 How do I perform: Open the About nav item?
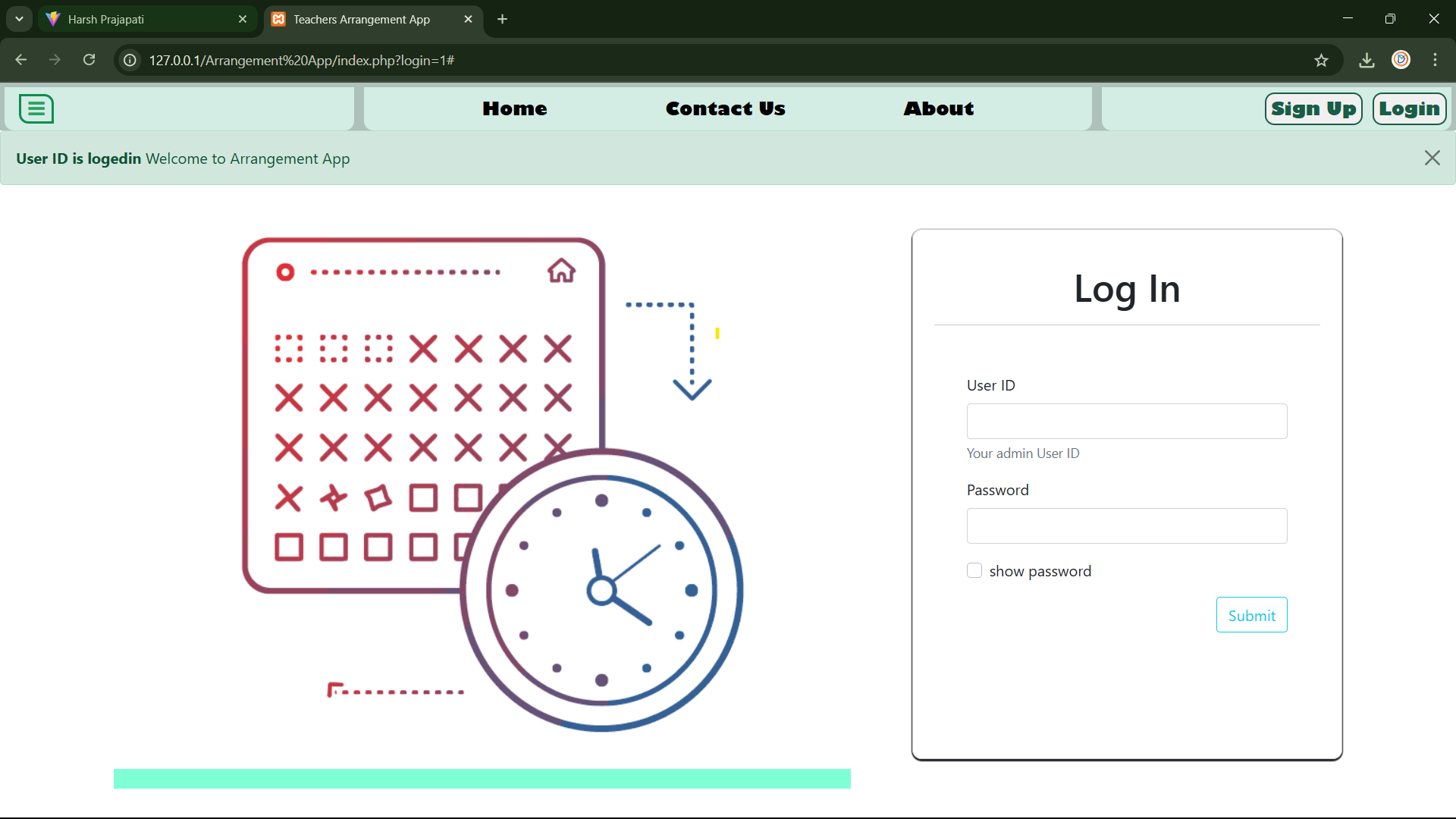938,108
